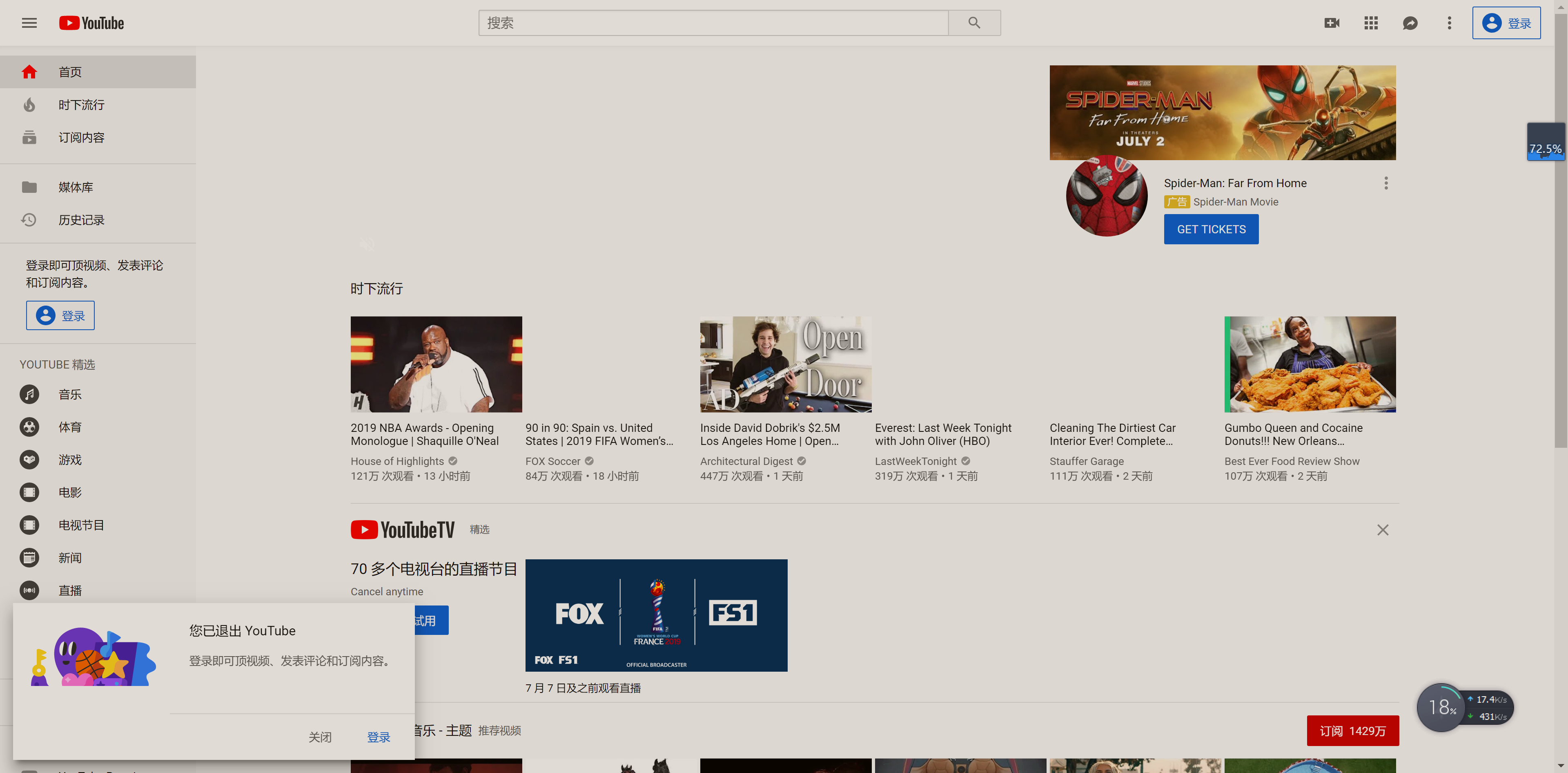Dismiss the YouTube TV promo with X
This screenshot has width=1568, height=773.
(1382, 530)
